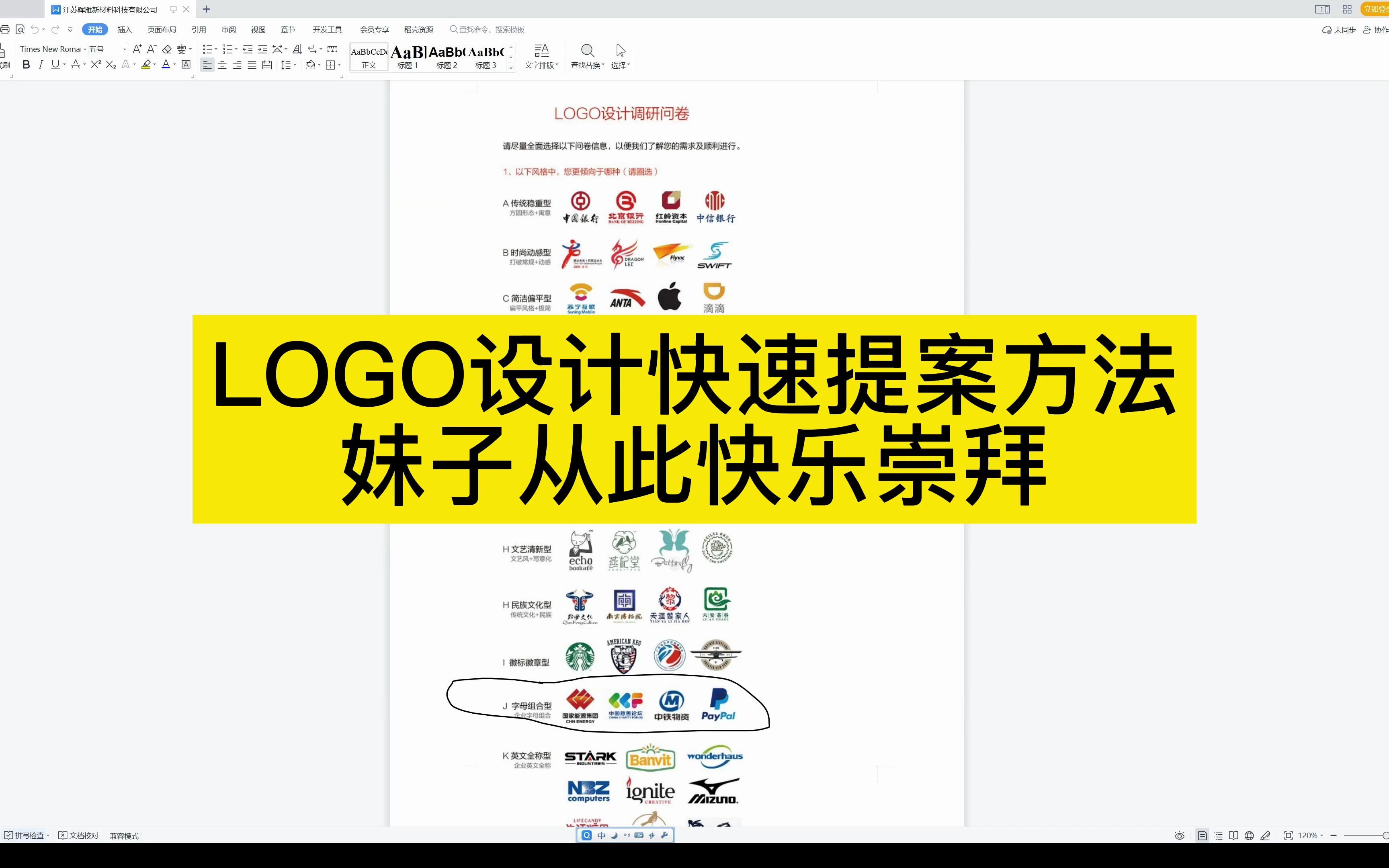Click the paragraph shading bucket icon
Screen dimensions: 1389x868
311,65
